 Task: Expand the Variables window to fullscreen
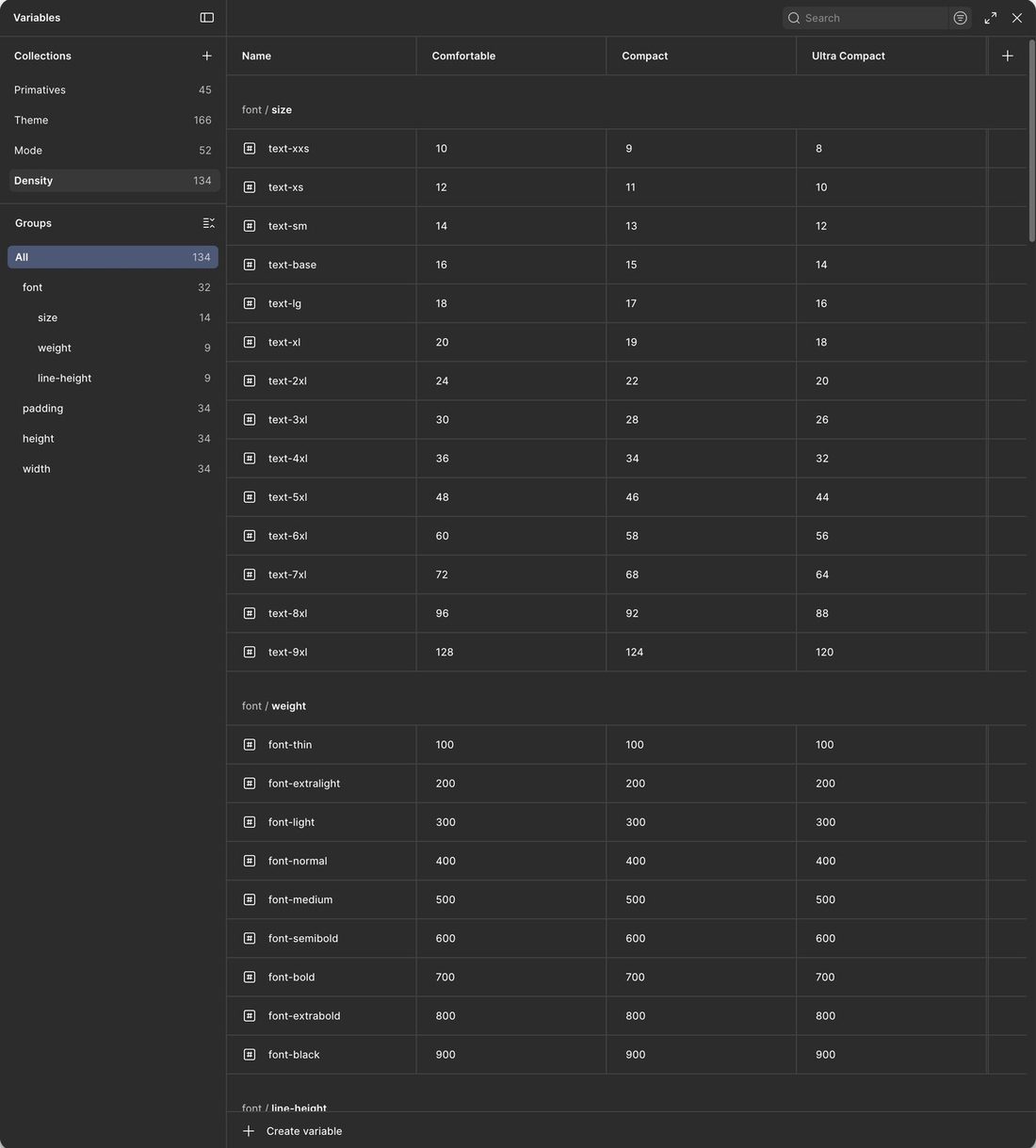click(x=991, y=18)
